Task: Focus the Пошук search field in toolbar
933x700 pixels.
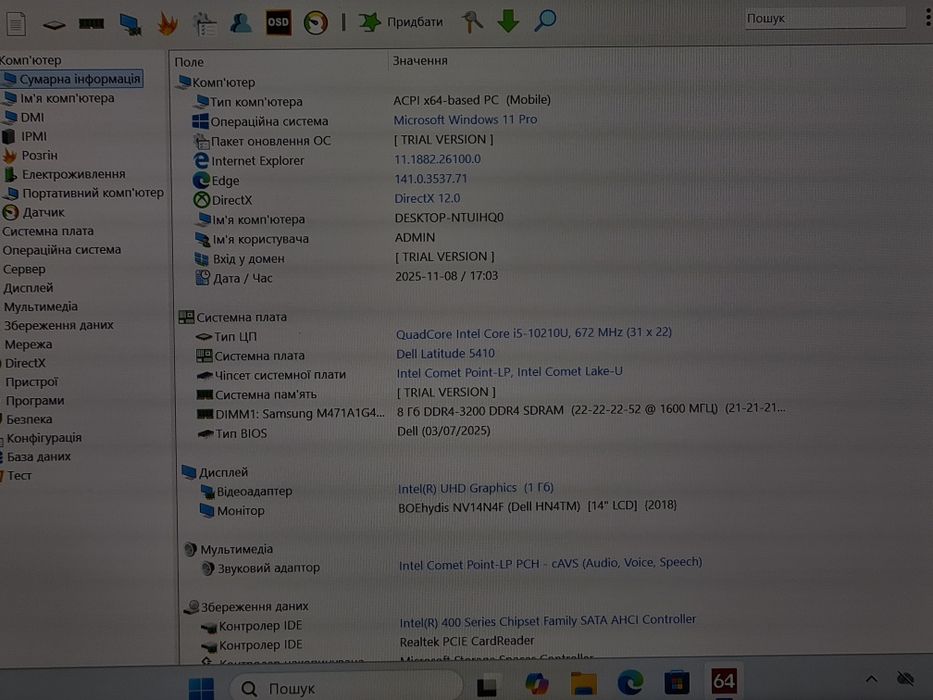Action: (825, 18)
